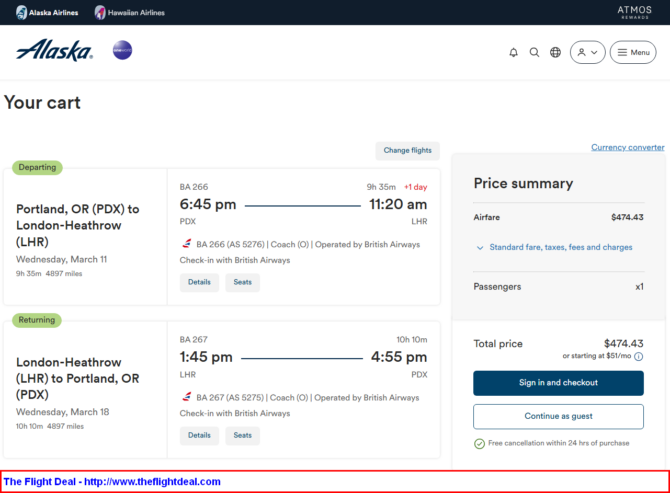The height and width of the screenshot is (493, 670).
Task: Click the Atmos Rewards logo
Action: (x=634, y=12)
